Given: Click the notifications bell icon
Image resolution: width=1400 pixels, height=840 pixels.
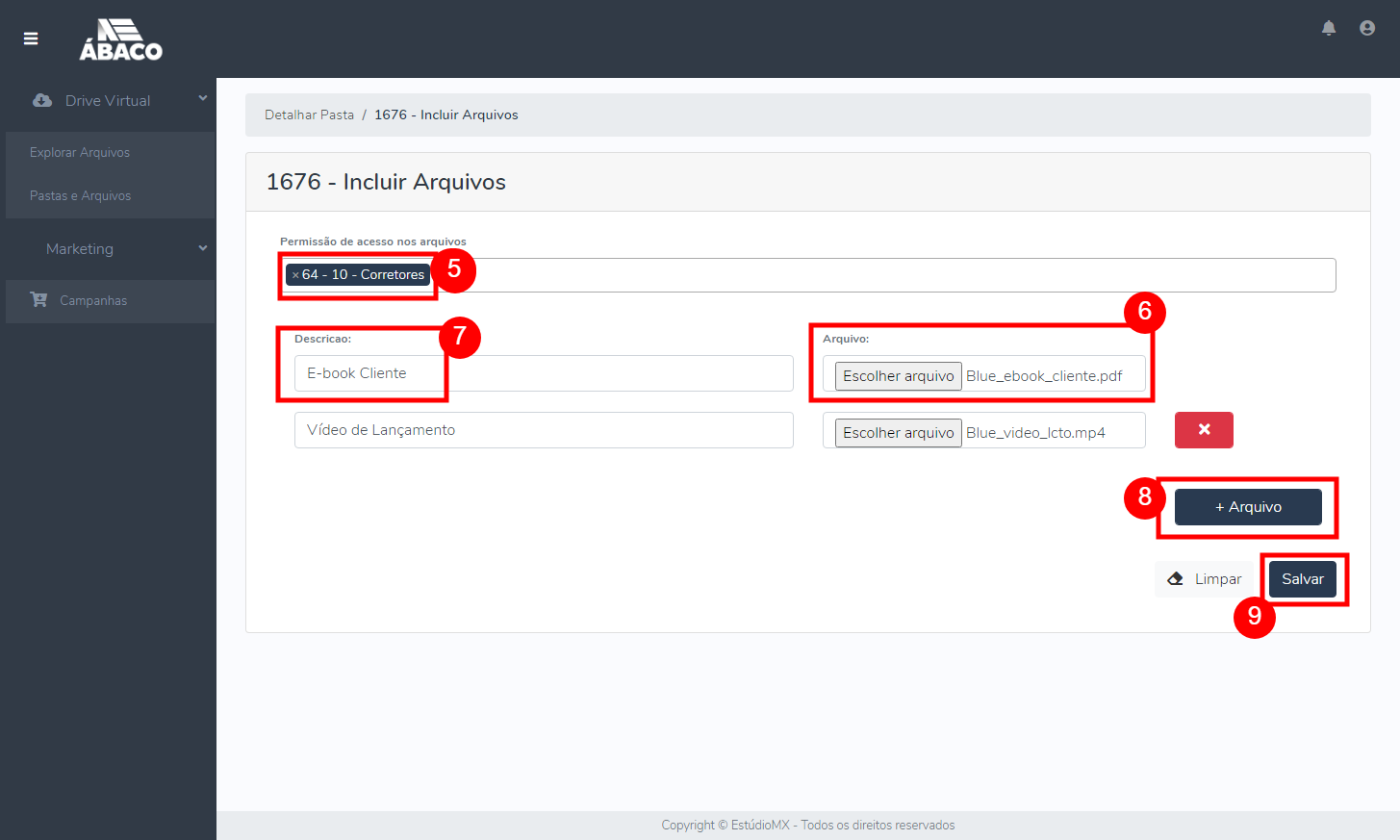Looking at the screenshot, I should click(1329, 28).
